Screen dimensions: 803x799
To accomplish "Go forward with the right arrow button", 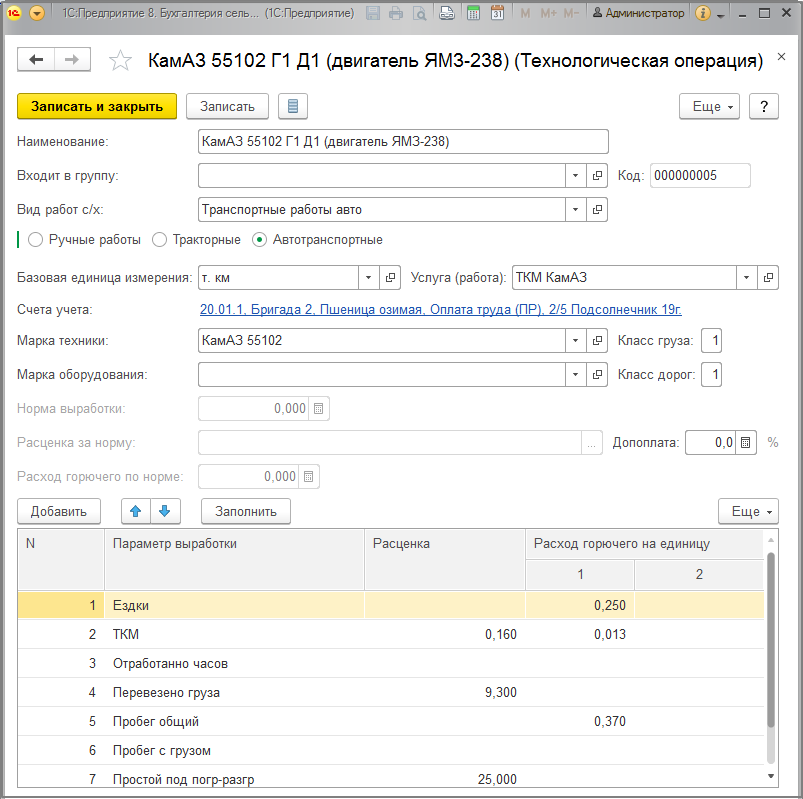I will 72,60.
